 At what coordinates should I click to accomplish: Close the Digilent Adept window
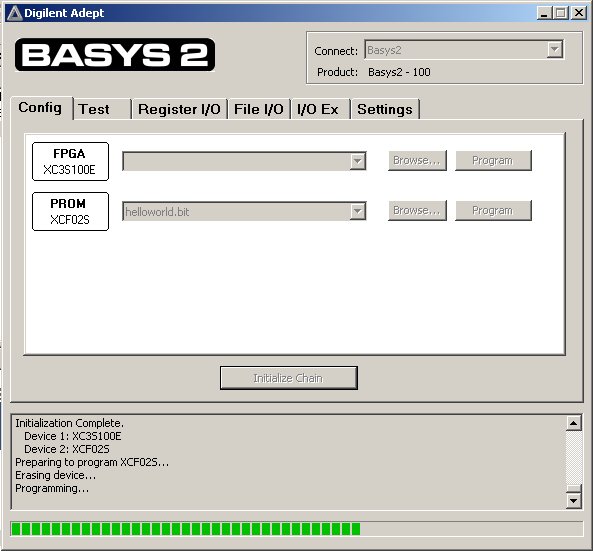click(x=579, y=13)
